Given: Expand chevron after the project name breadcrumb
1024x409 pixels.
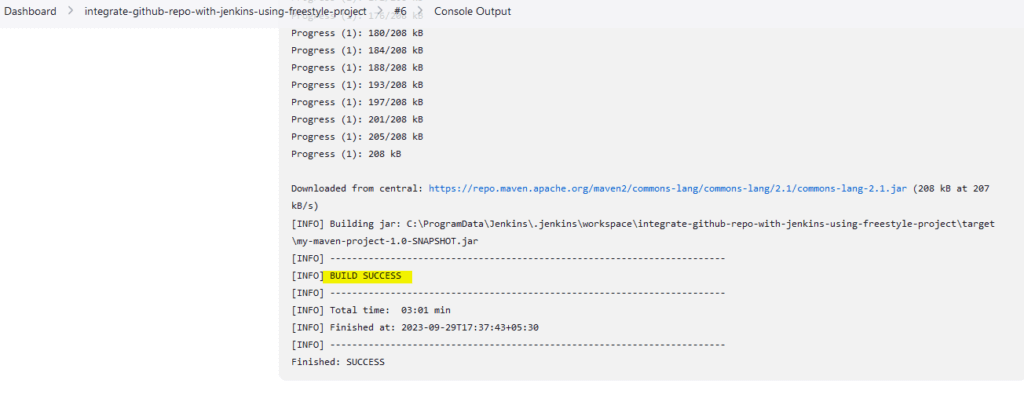Looking at the screenshot, I should [x=380, y=11].
